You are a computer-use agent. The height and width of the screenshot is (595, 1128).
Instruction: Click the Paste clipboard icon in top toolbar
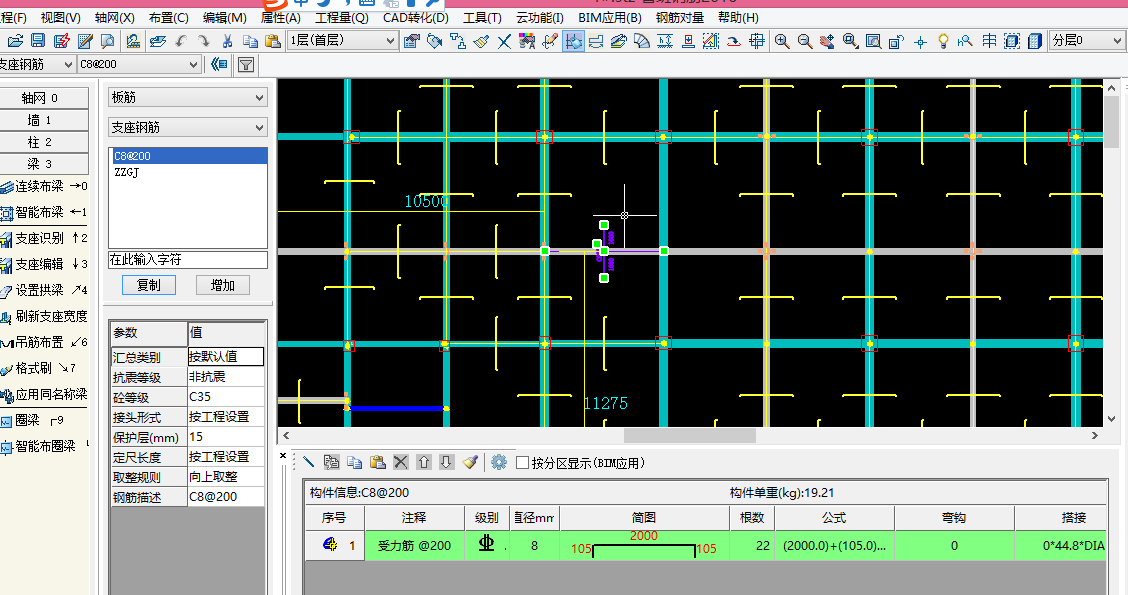[273, 41]
